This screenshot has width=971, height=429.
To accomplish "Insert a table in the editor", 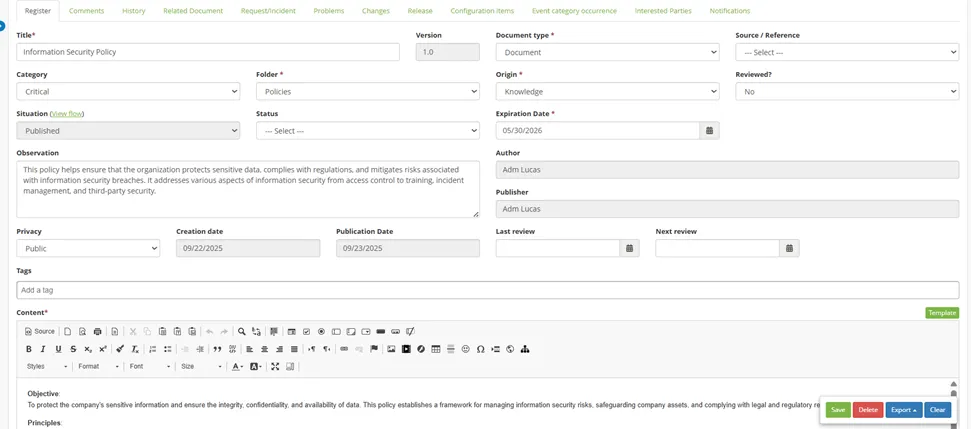I will 436,349.
